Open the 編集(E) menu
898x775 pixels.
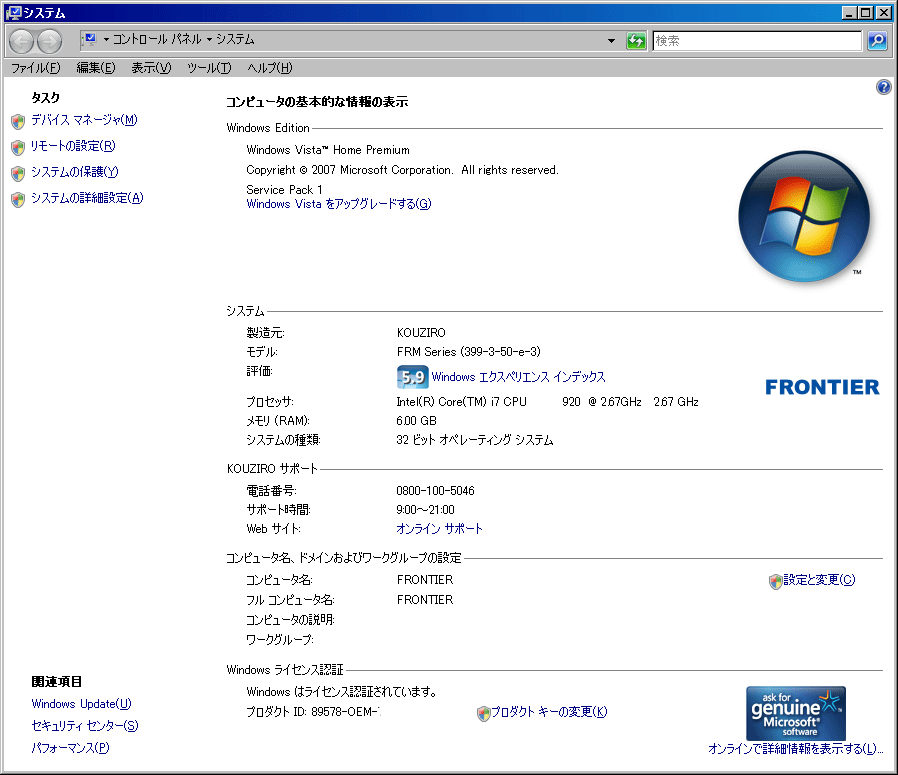[96, 68]
